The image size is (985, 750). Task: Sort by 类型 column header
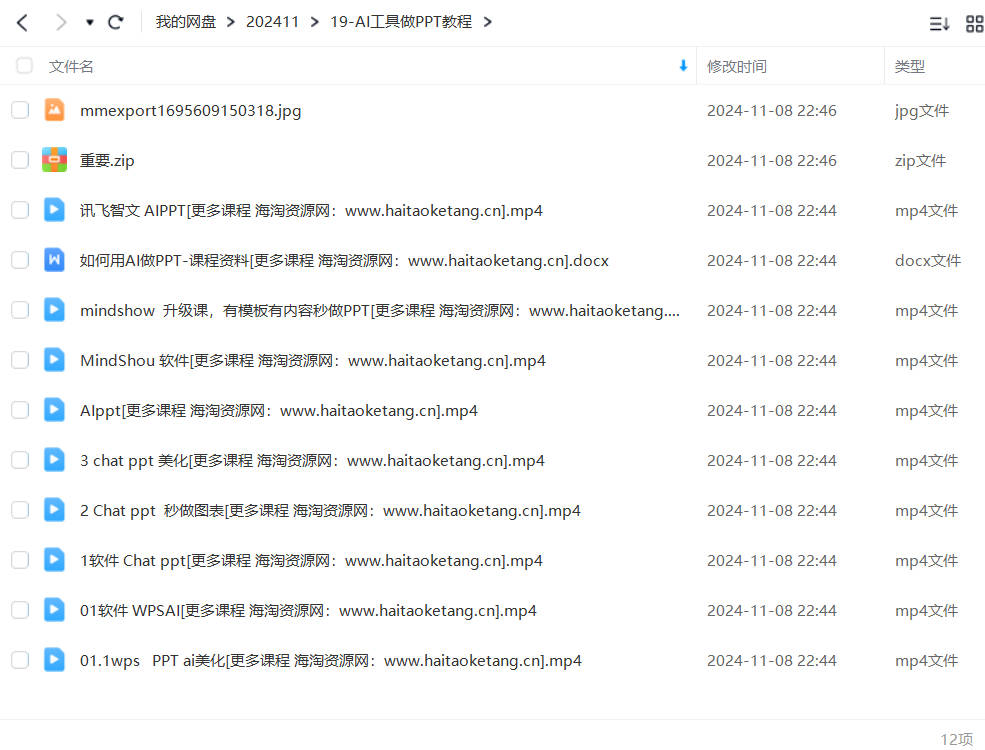[910, 67]
